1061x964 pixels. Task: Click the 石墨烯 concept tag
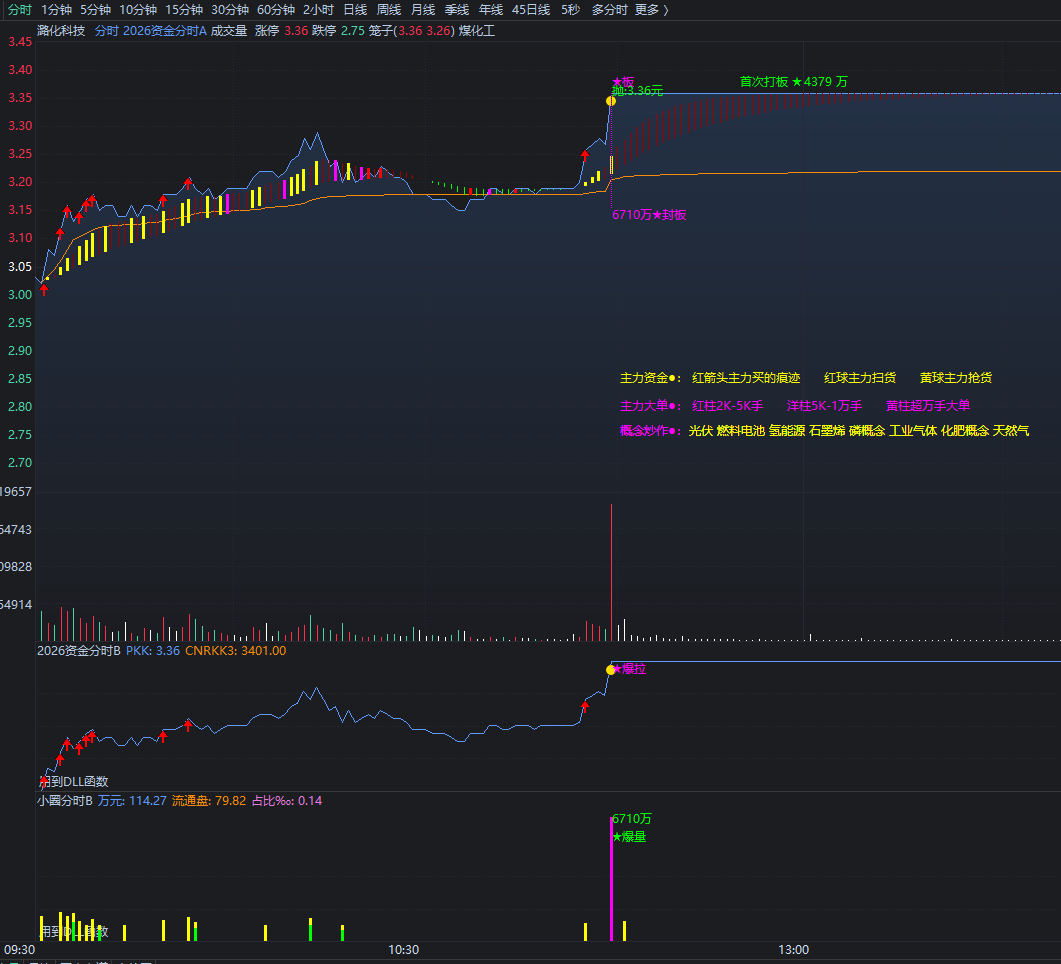coord(827,430)
